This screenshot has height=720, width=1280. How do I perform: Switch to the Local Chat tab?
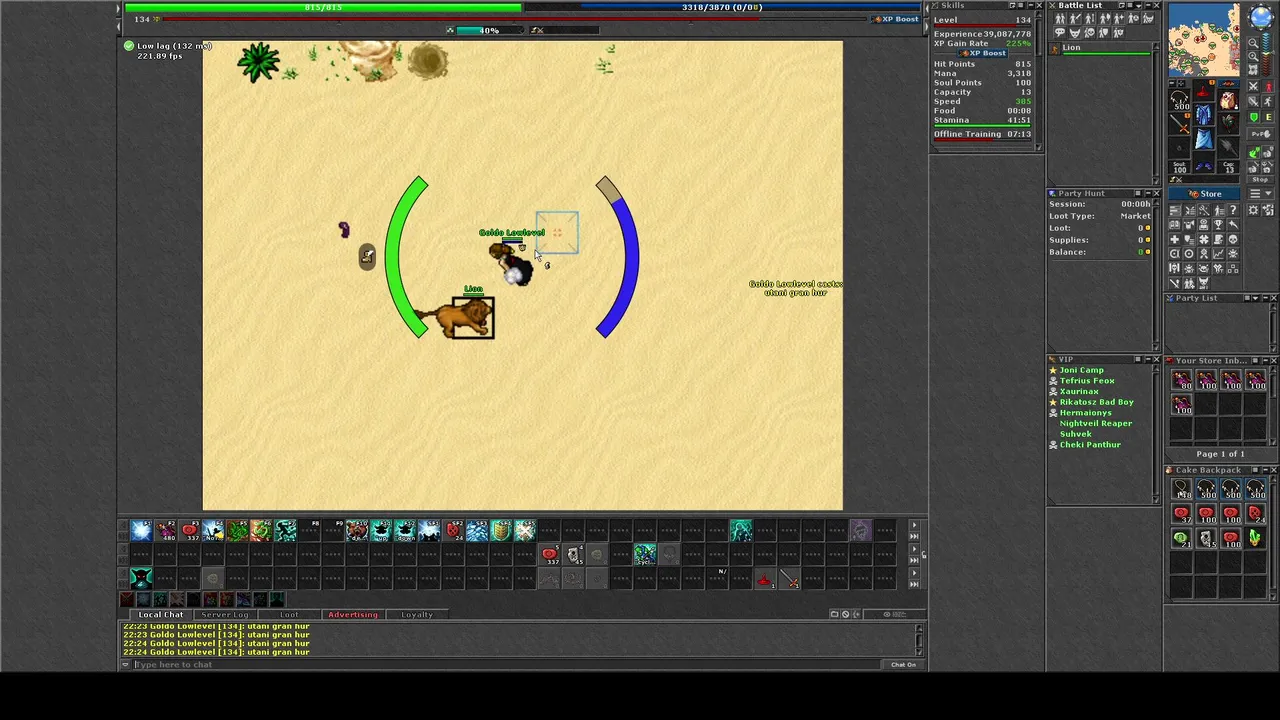pyautogui.click(x=161, y=614)
